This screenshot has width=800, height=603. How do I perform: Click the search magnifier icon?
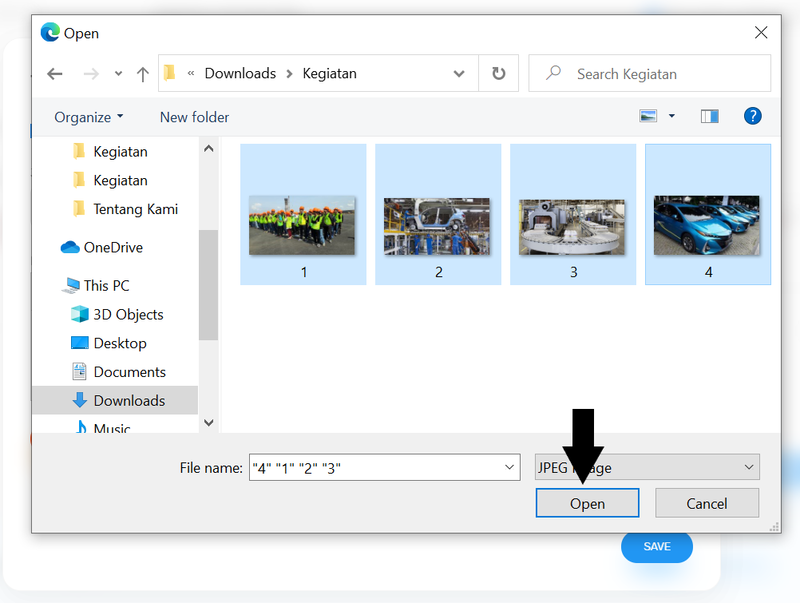pyautogui.click(x=553, y=73)
